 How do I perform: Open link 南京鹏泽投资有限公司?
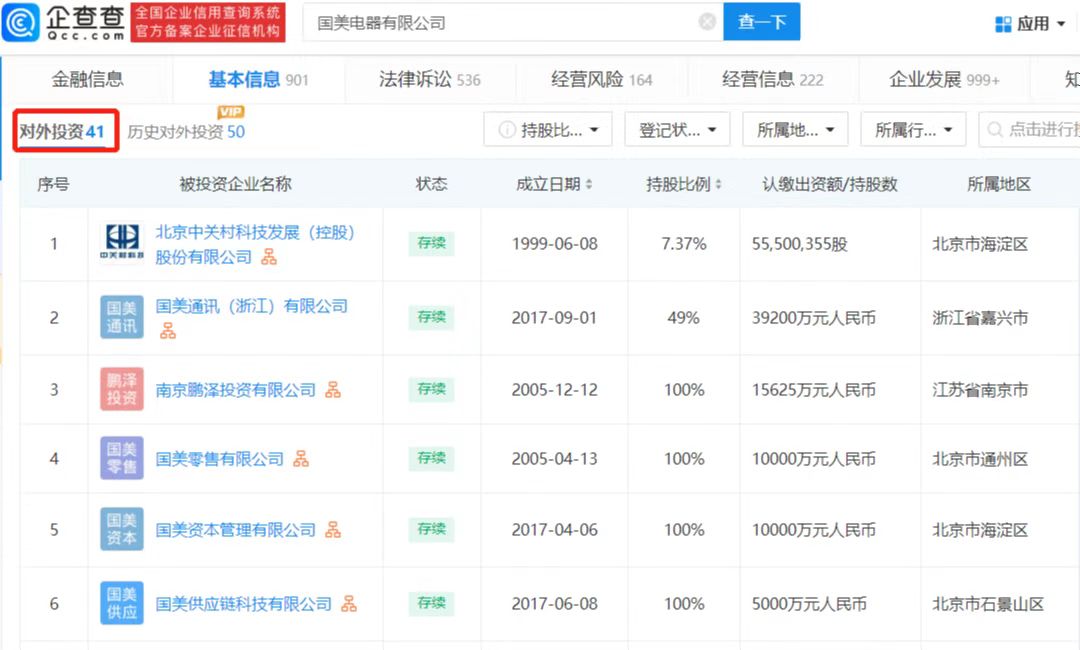[236, 390]
